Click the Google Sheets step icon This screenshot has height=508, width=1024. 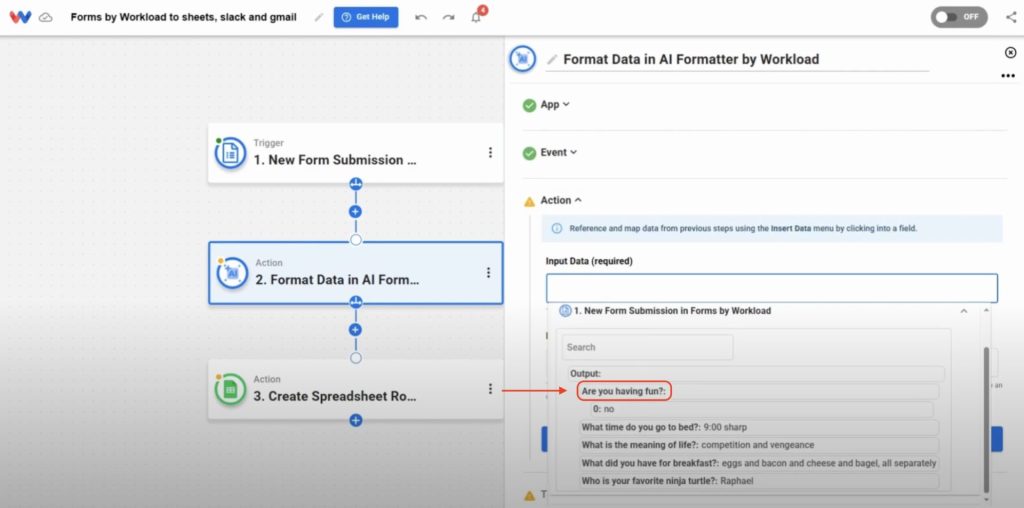[231, 390]
